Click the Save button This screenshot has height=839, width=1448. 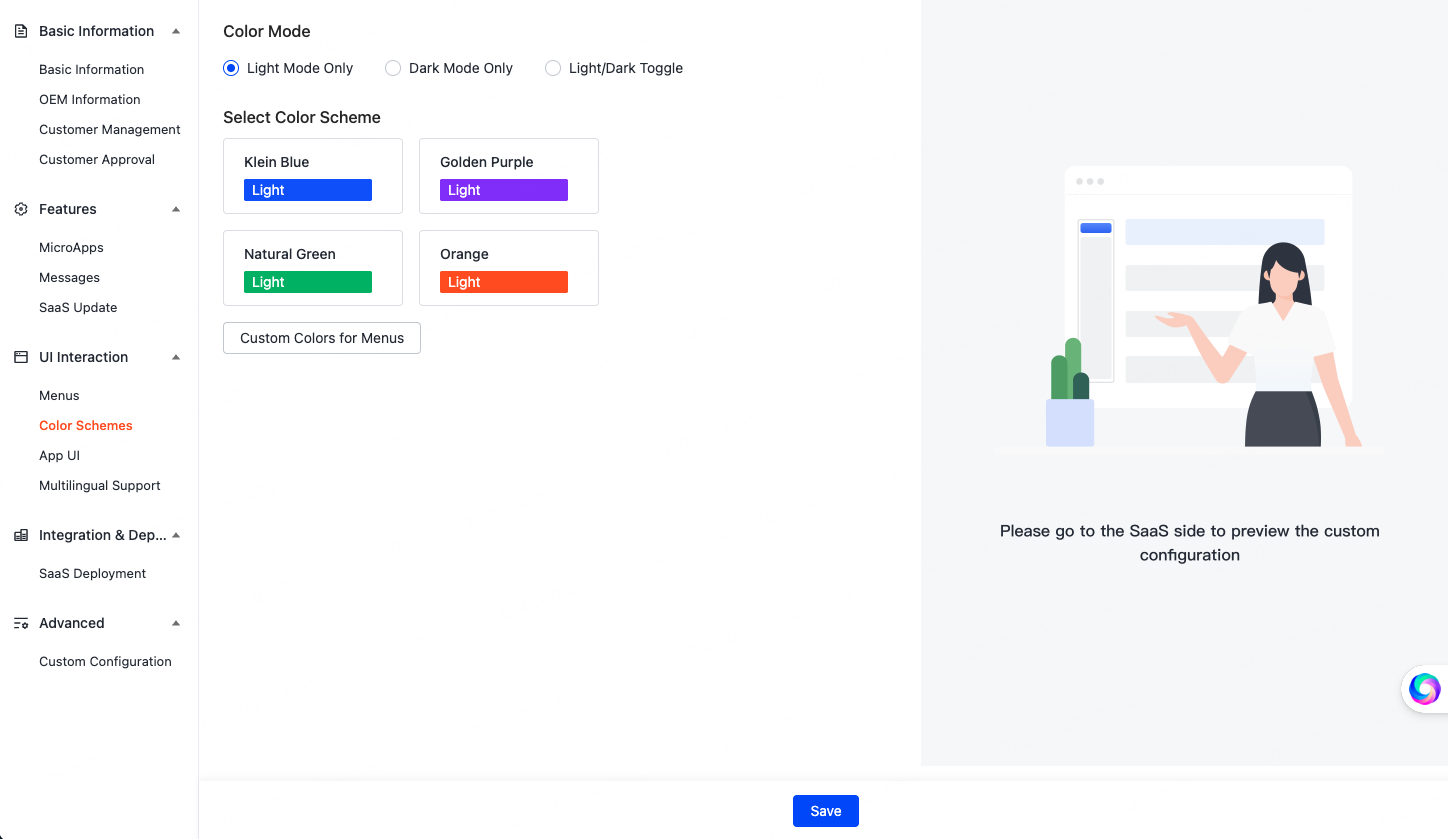pos(825,811)
